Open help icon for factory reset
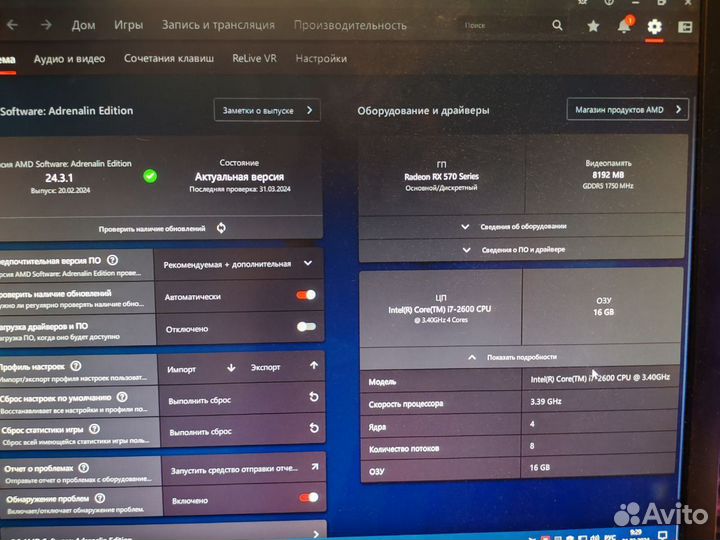This screenshot has width=720, height=540. pyautogui.click(x=122, y=397)
